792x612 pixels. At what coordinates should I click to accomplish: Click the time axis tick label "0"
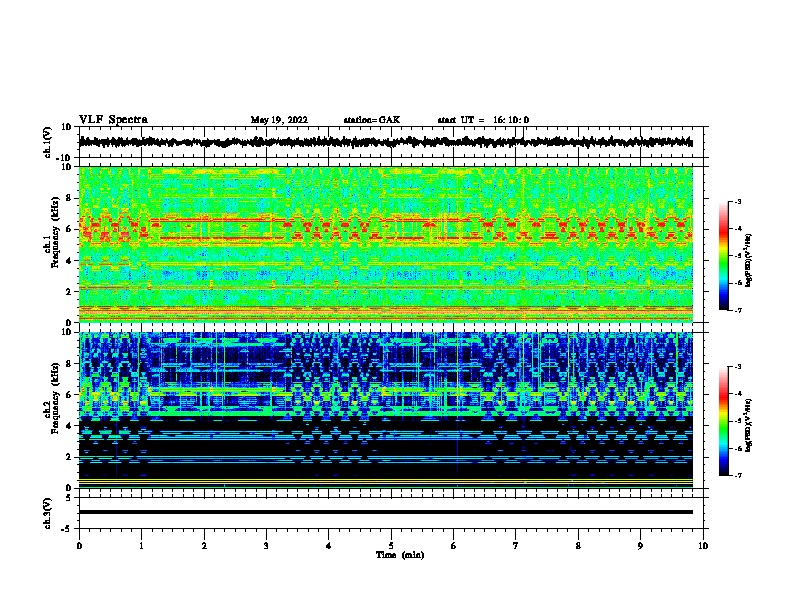(79, 545)
